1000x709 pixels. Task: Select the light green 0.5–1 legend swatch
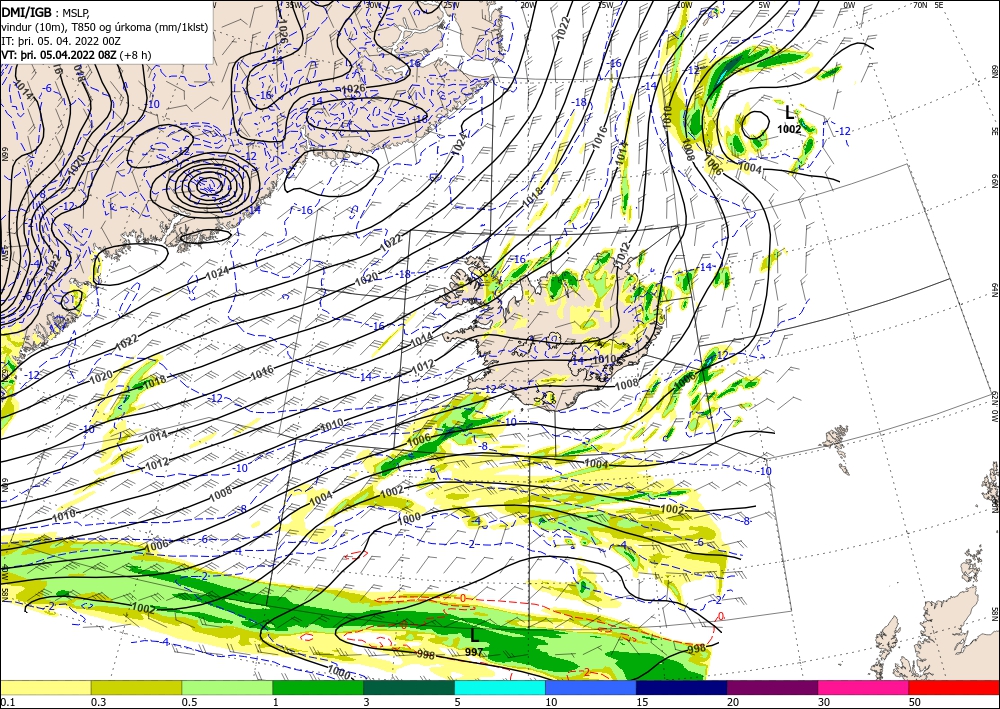click(x=227, y=687)
